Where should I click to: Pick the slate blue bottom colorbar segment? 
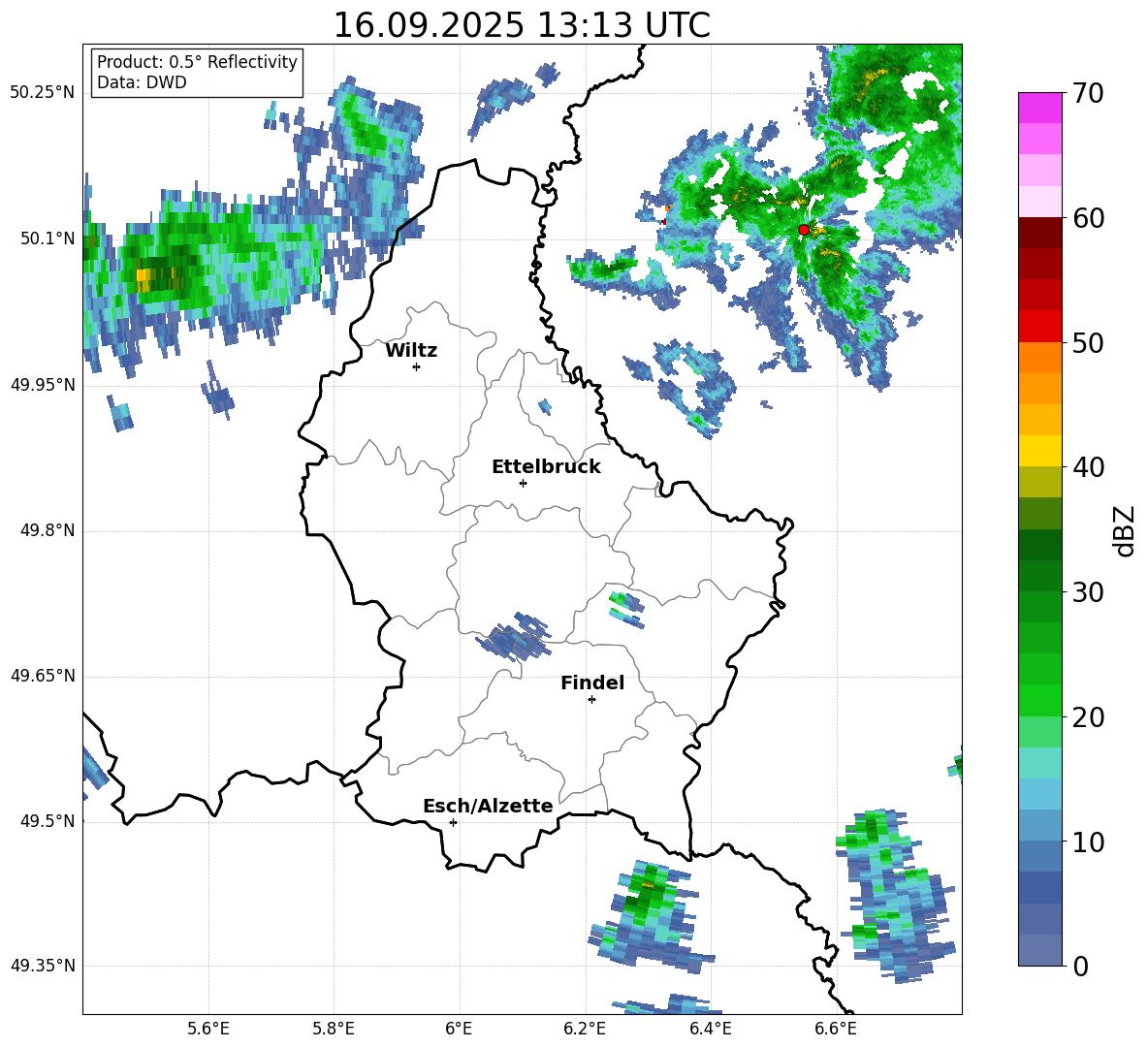(1039, 951)
